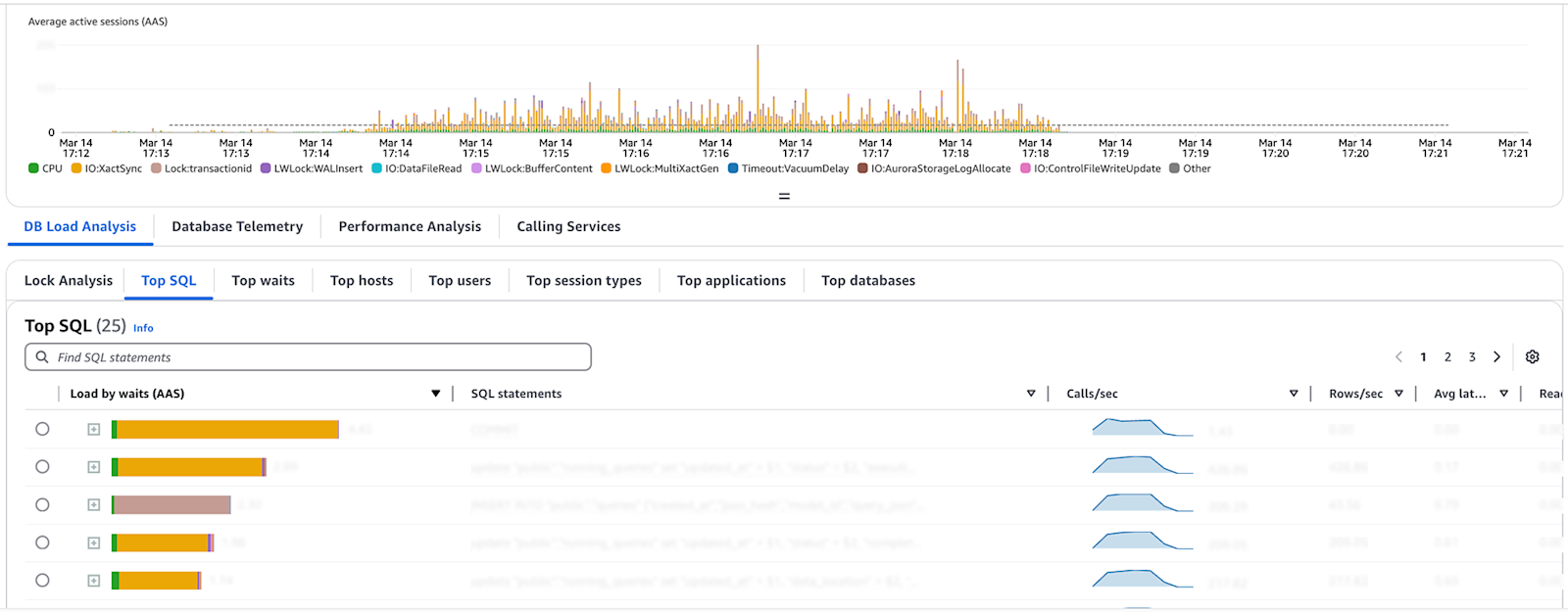The image size is (1568, 612).
Task: Click the Calls/sec column sort arrow
Action: point(1294,394)
